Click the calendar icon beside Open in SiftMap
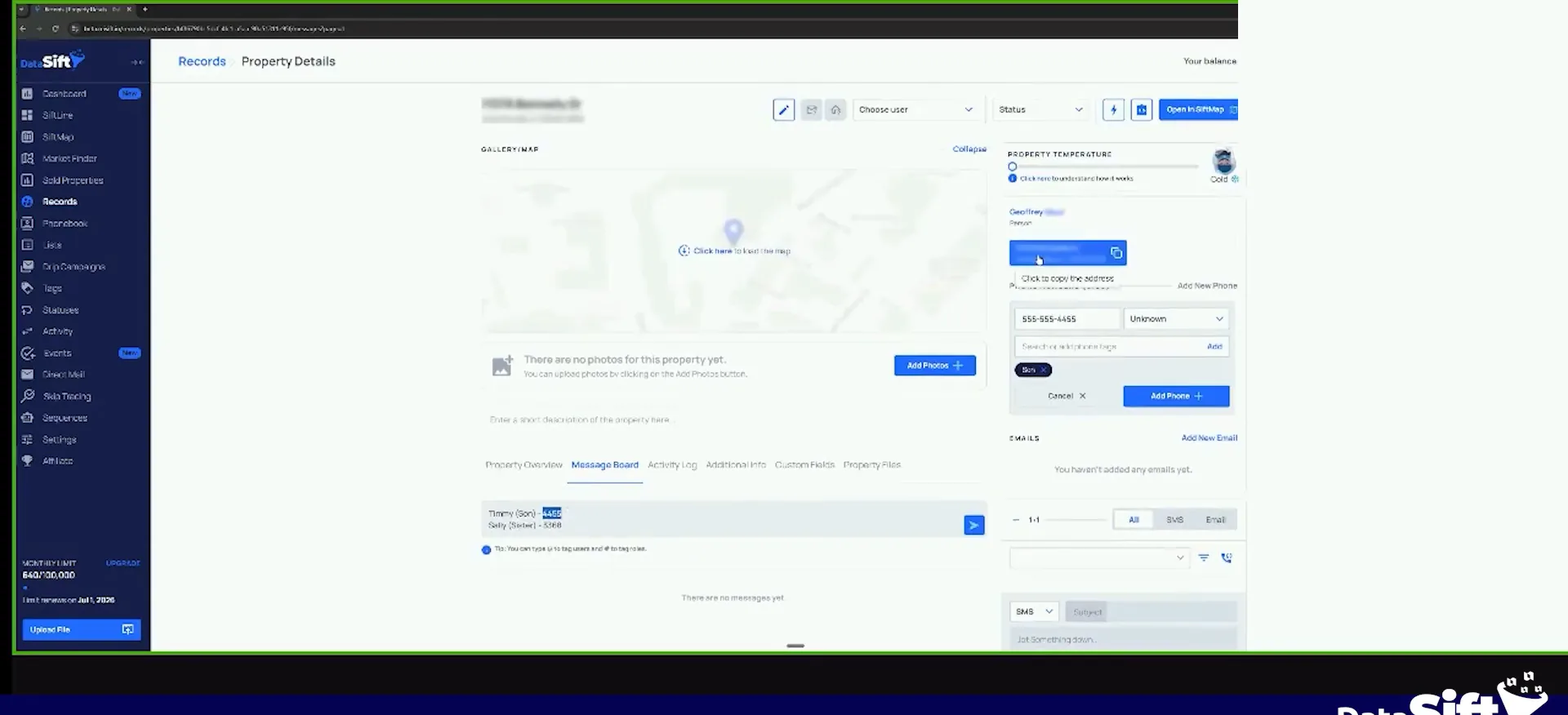1568x715 pixels. (x=1142, y=109)
